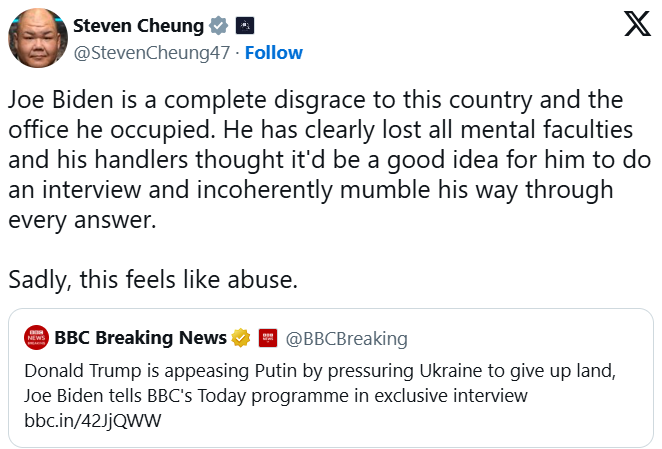662x449 pixels.
Task: Click the Steven Cheung display name
Action: [x=138, y=26]
